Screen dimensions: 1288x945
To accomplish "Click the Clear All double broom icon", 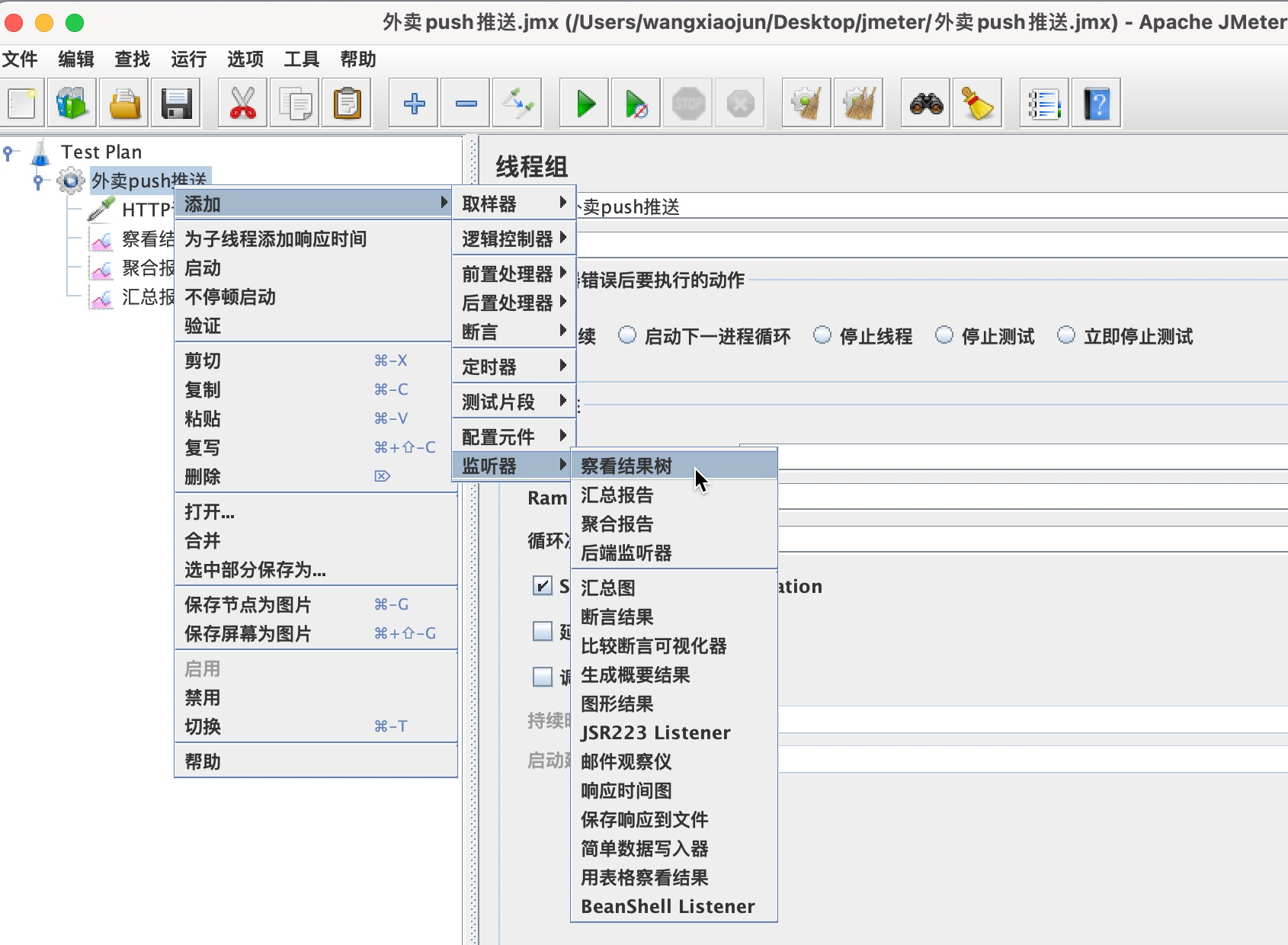I will point(859,102).
